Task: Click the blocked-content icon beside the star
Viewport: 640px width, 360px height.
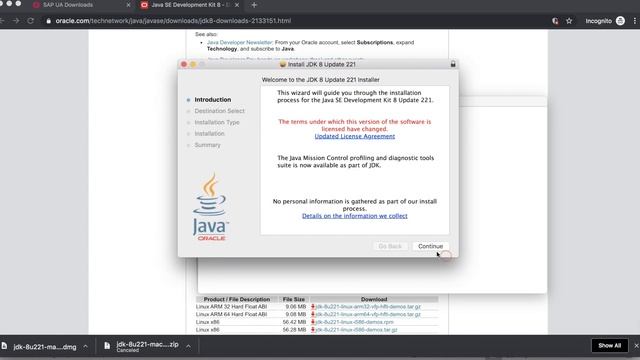Action: click(x=555, y=21)
